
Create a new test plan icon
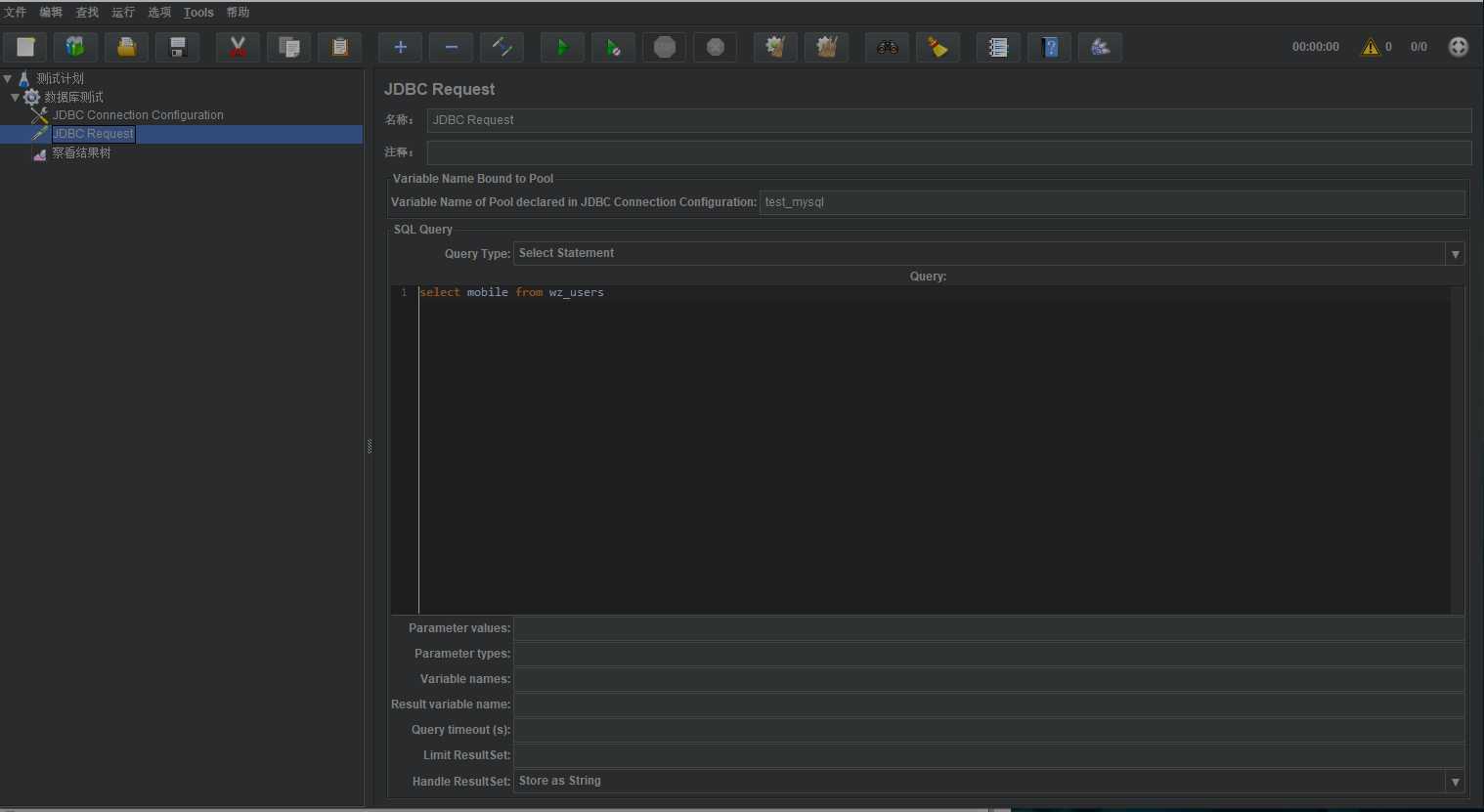[25, 47]
